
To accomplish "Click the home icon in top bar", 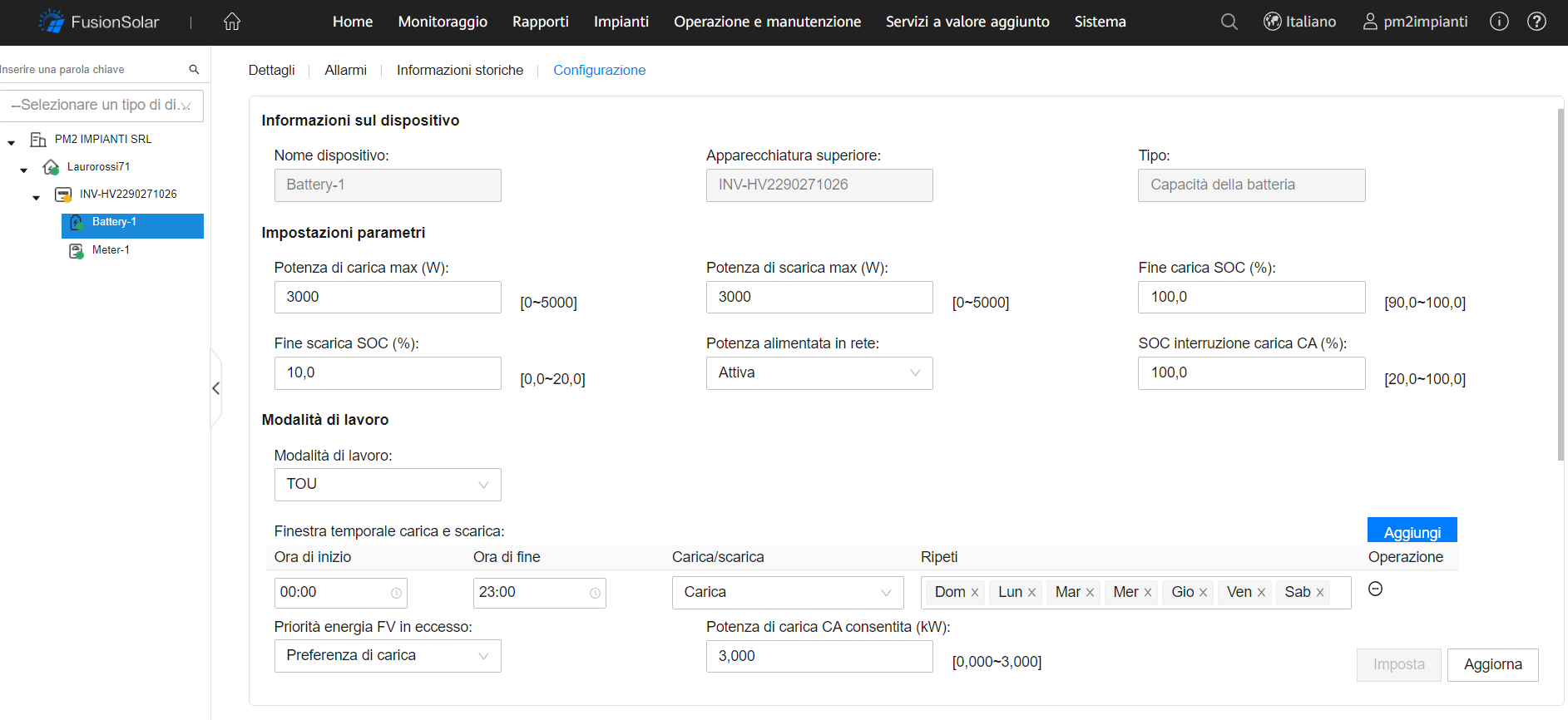I will [x=232, y=22].
